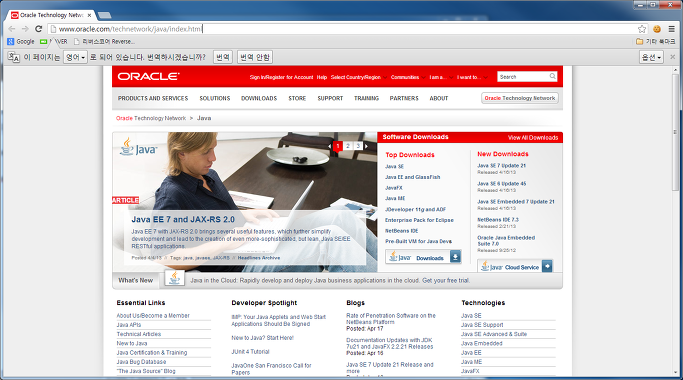Select banner slide 3

(x=358, y=146)
